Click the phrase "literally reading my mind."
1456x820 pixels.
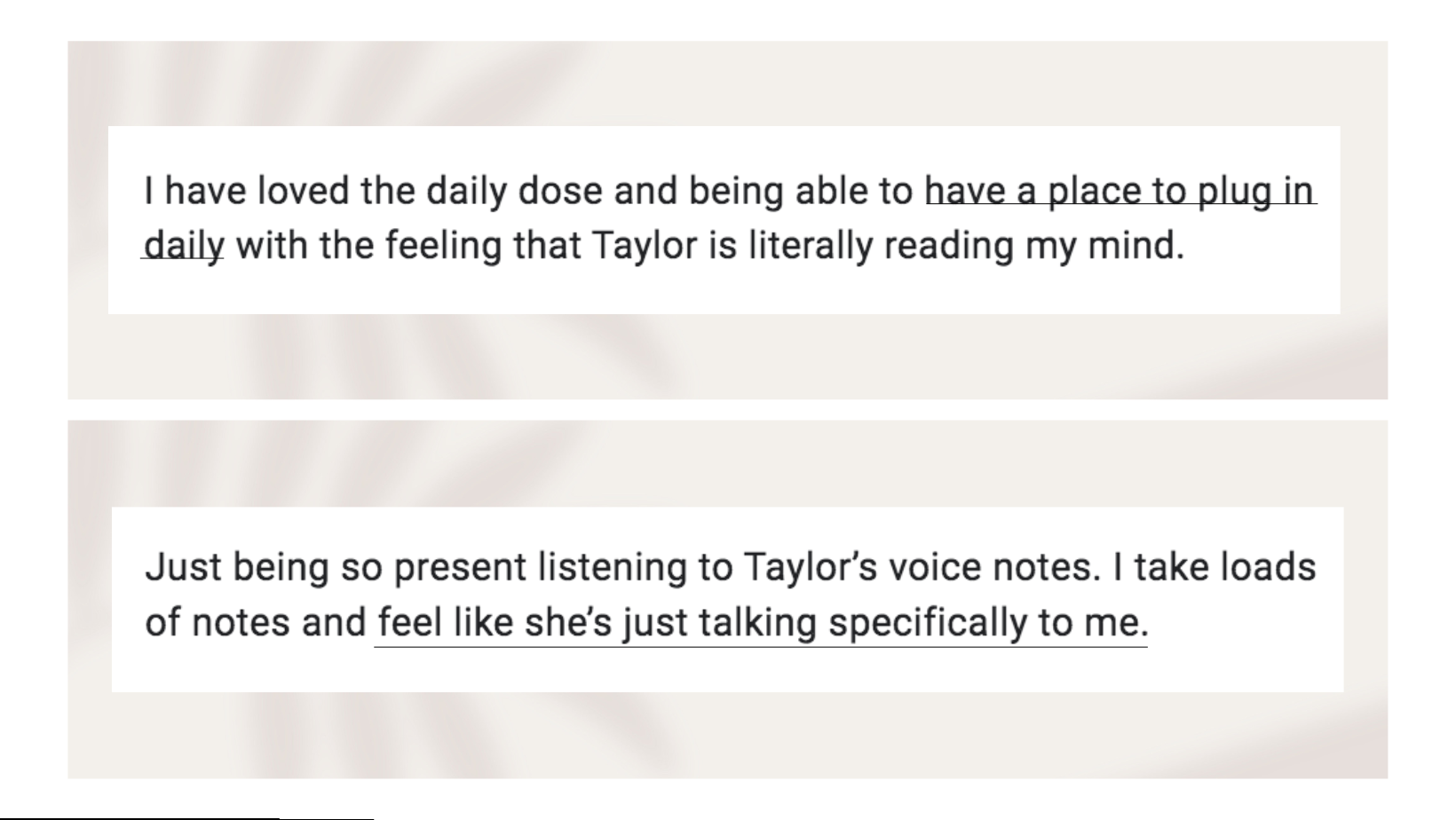[966, 246]
